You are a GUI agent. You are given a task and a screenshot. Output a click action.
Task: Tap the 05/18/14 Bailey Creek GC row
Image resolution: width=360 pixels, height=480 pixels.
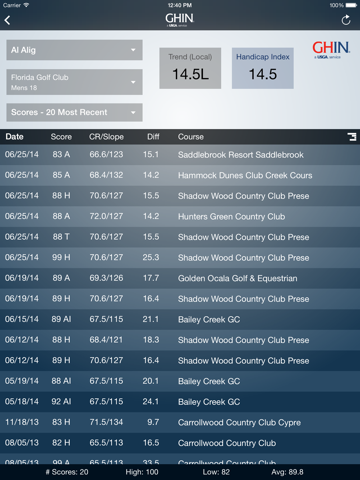pyautogui.click(x=180, y=402)
